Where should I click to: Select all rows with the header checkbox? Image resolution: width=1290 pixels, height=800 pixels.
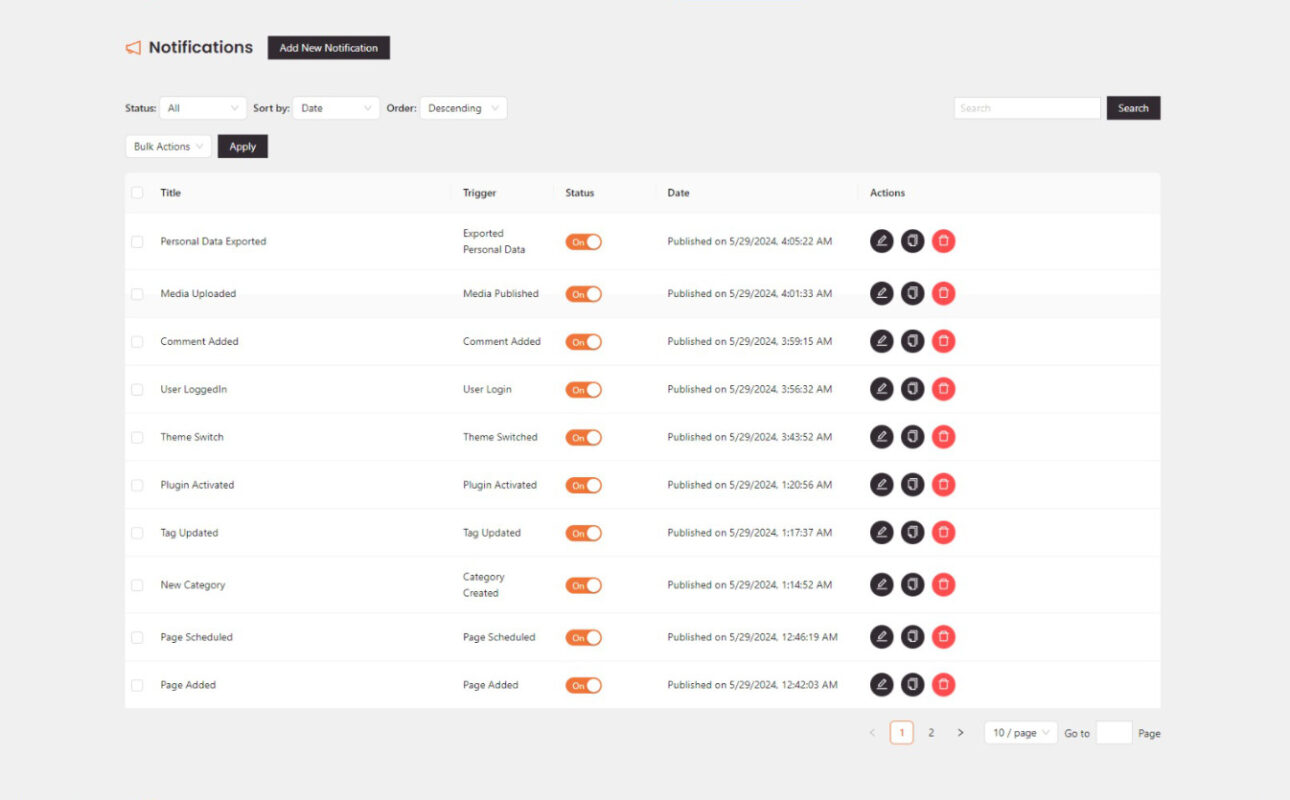click(x=137, y=192)
